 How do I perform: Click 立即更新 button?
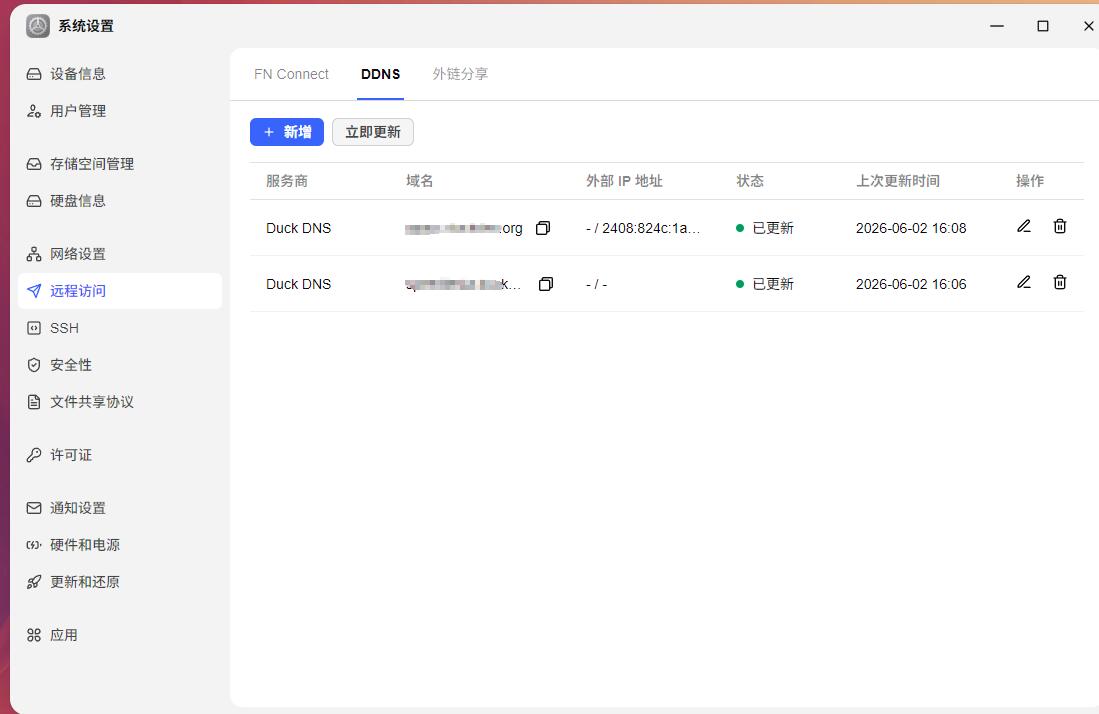tap(373, 132)
